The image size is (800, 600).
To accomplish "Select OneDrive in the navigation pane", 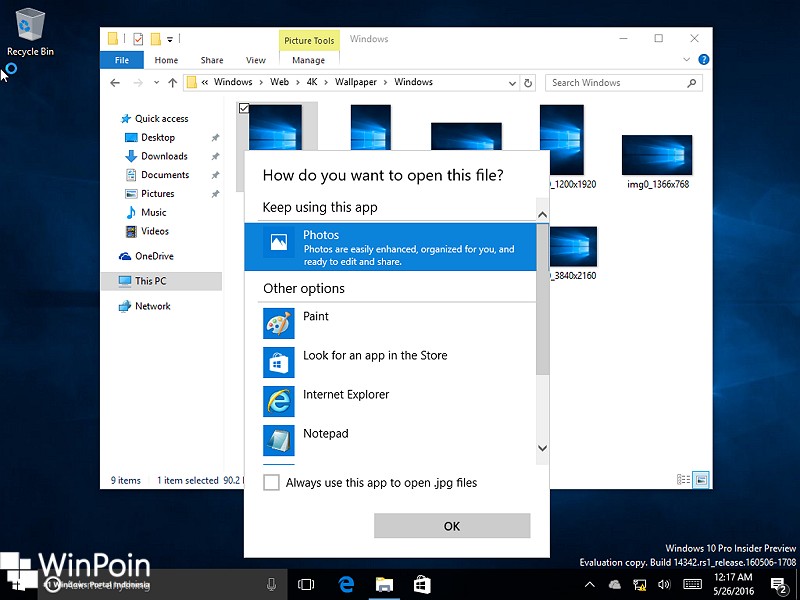I will click(x=154, y=256).
